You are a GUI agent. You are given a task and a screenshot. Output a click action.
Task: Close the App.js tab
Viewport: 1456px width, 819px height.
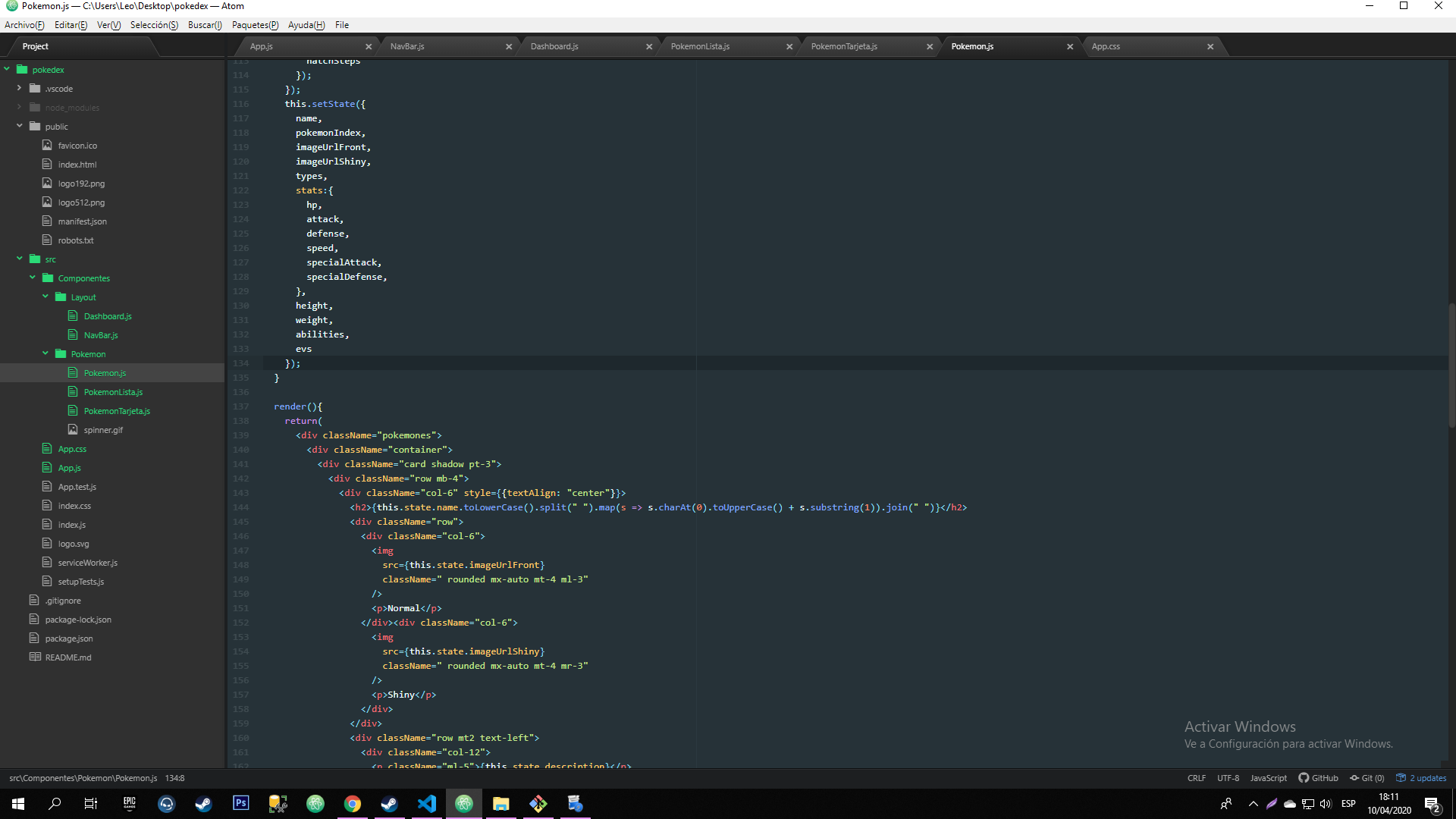coord(369,46)
